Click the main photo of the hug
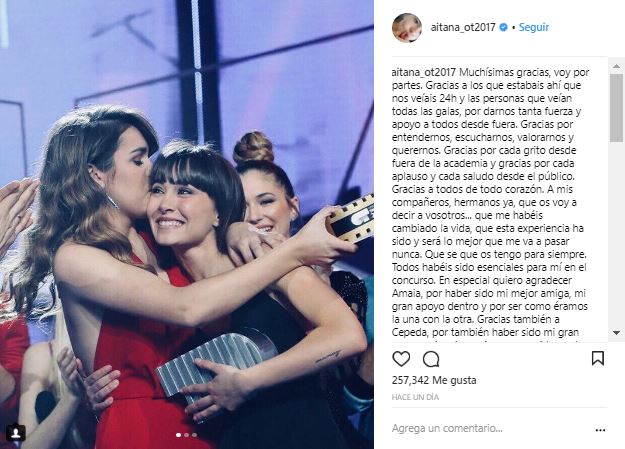625x449 pixels. point(187,224)
